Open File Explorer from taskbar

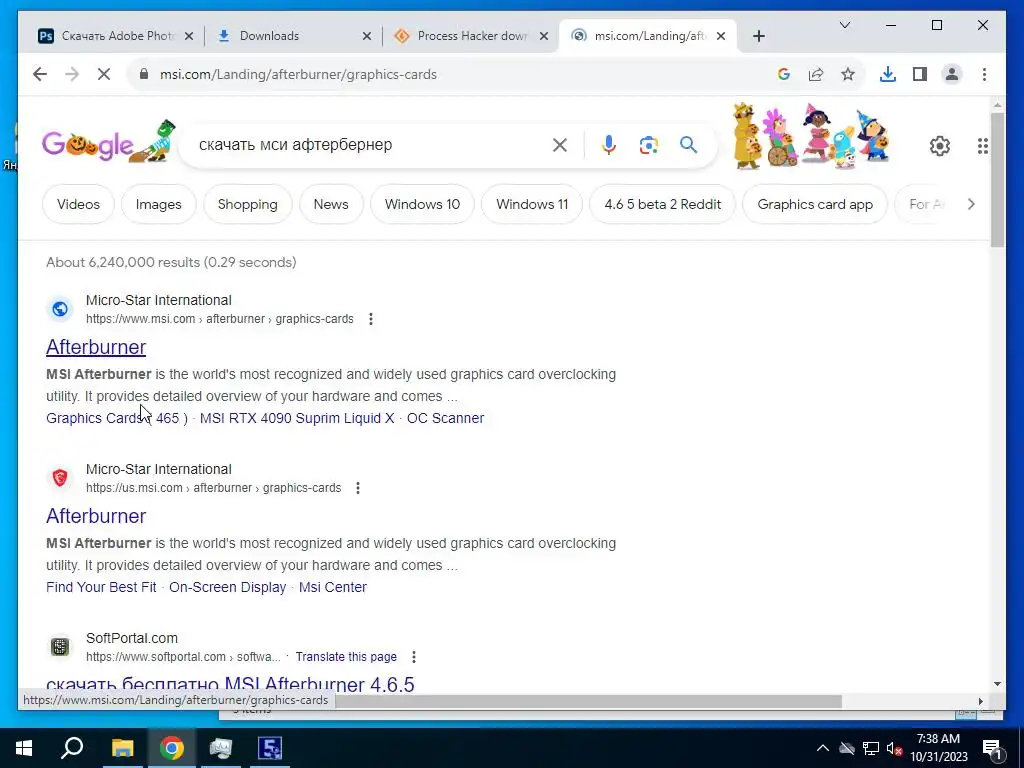tap(122, 748)
